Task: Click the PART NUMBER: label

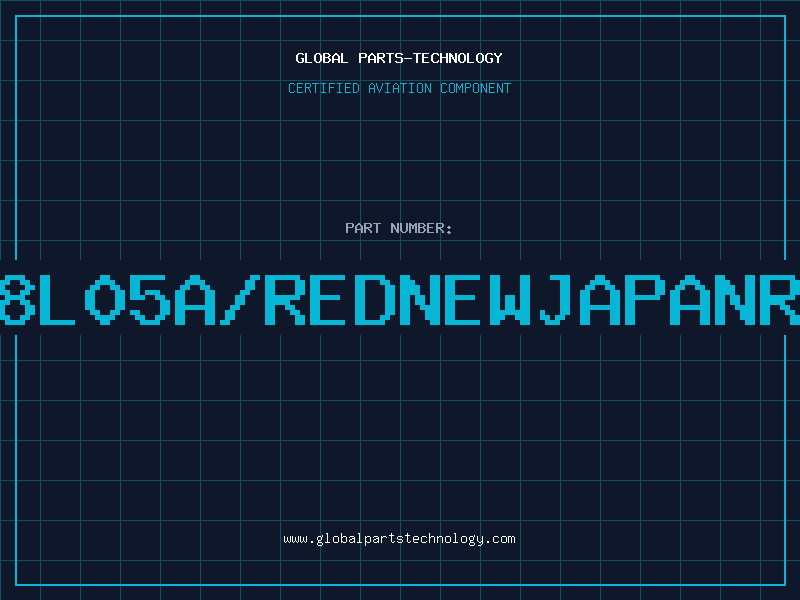Action: pyautogui.click(x=399, y=228)
